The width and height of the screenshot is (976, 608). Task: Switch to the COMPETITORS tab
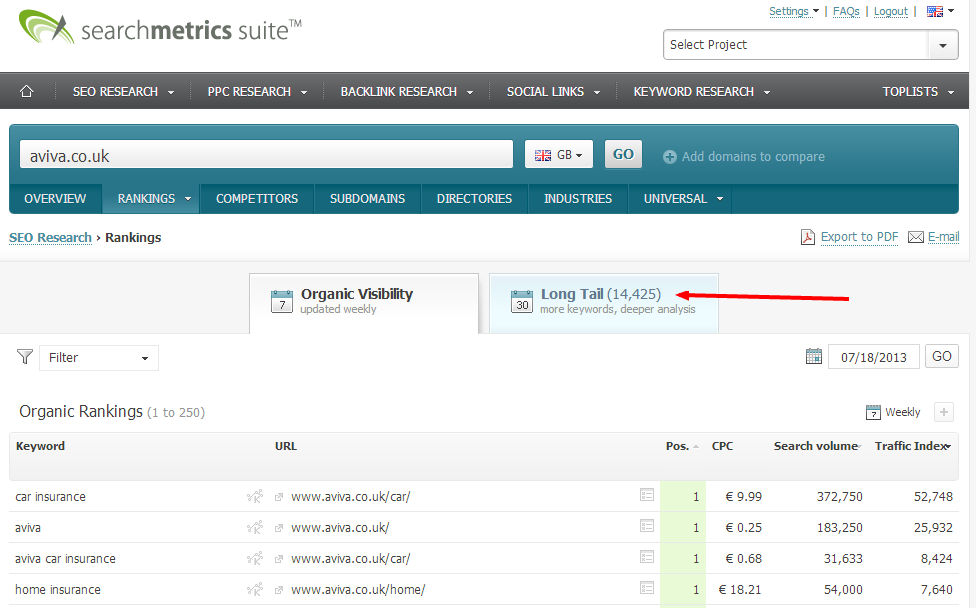tap(257, 199)
